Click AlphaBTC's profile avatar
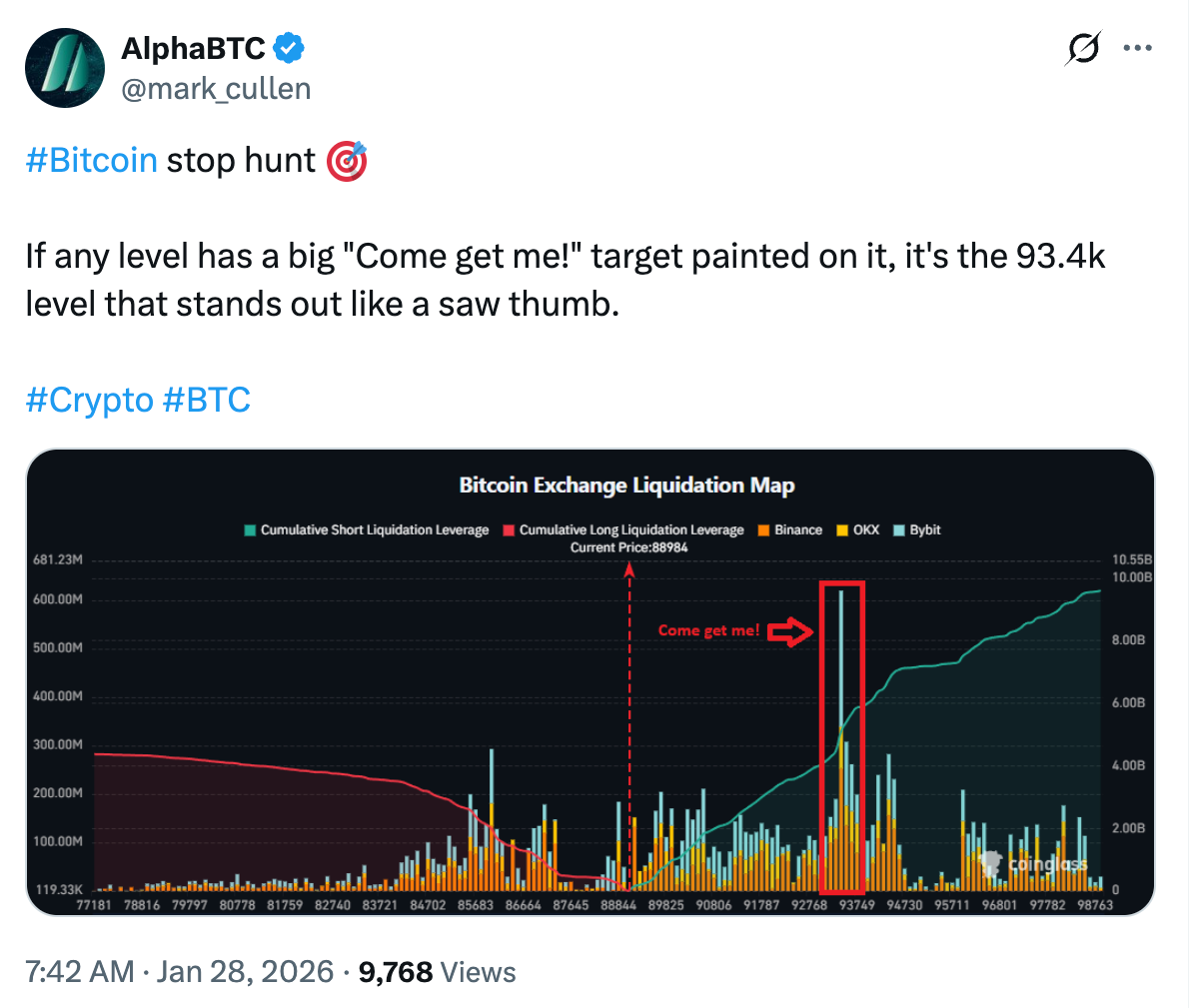The width and height of the screenshot is (1189, 1008). click(x=65, y=68)
